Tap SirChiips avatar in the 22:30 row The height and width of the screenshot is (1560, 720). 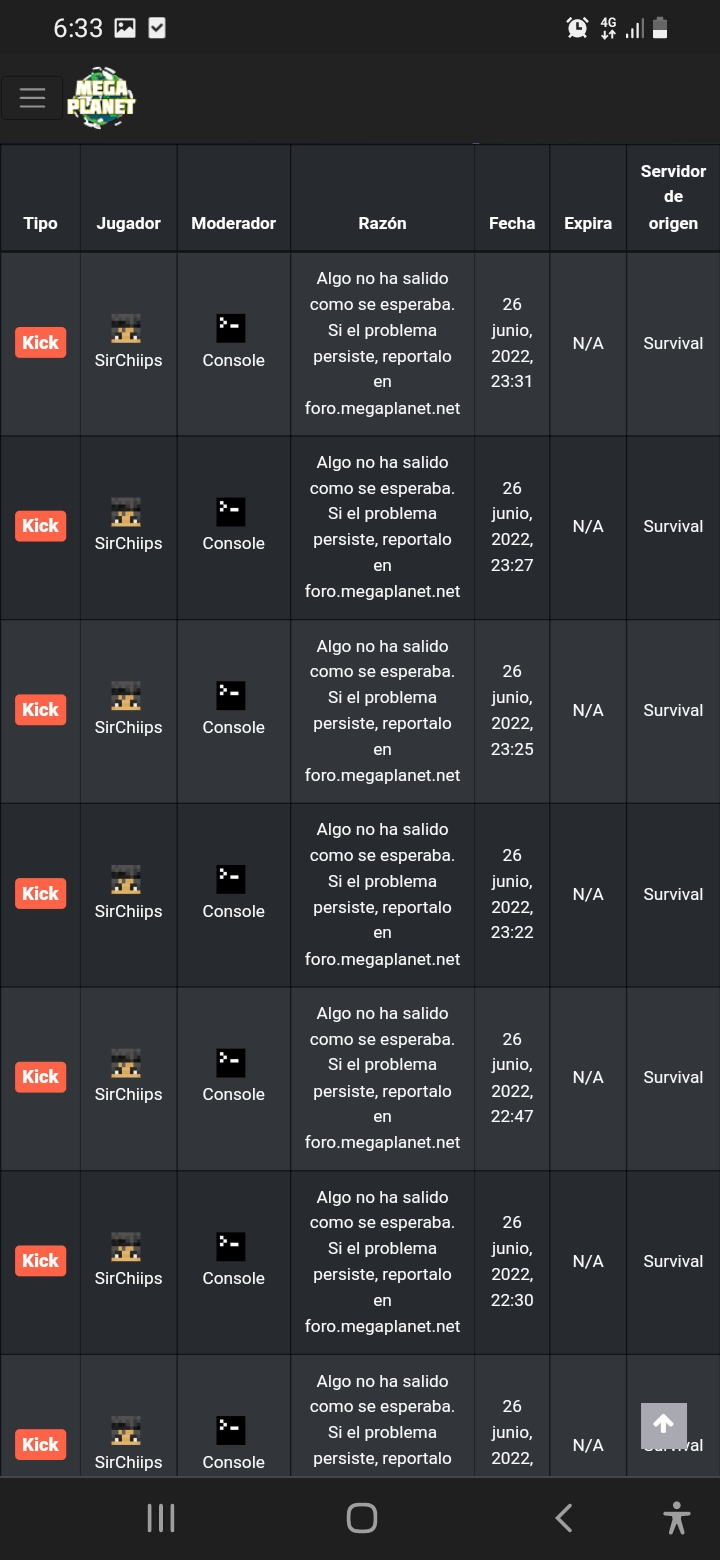126,1246
